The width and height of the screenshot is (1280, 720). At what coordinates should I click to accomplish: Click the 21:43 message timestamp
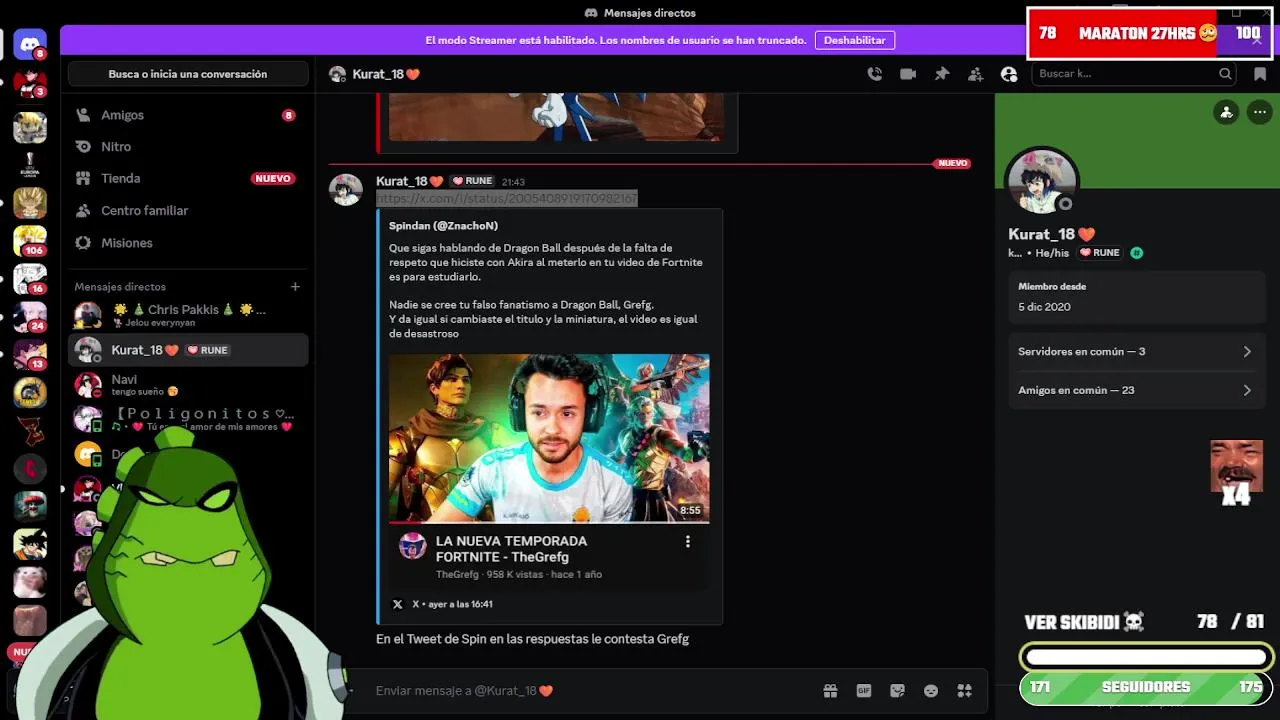(x=513, y=182)
